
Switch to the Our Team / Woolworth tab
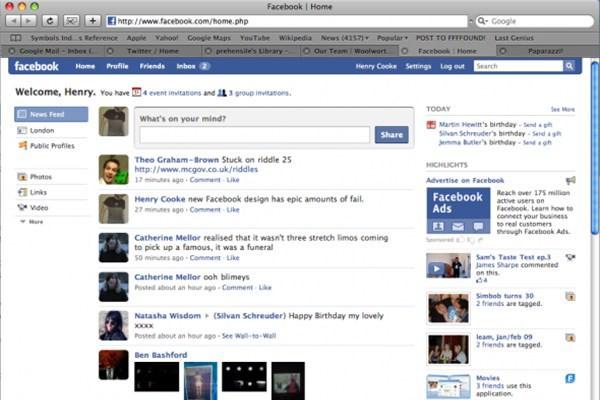(x=349, y=51)
